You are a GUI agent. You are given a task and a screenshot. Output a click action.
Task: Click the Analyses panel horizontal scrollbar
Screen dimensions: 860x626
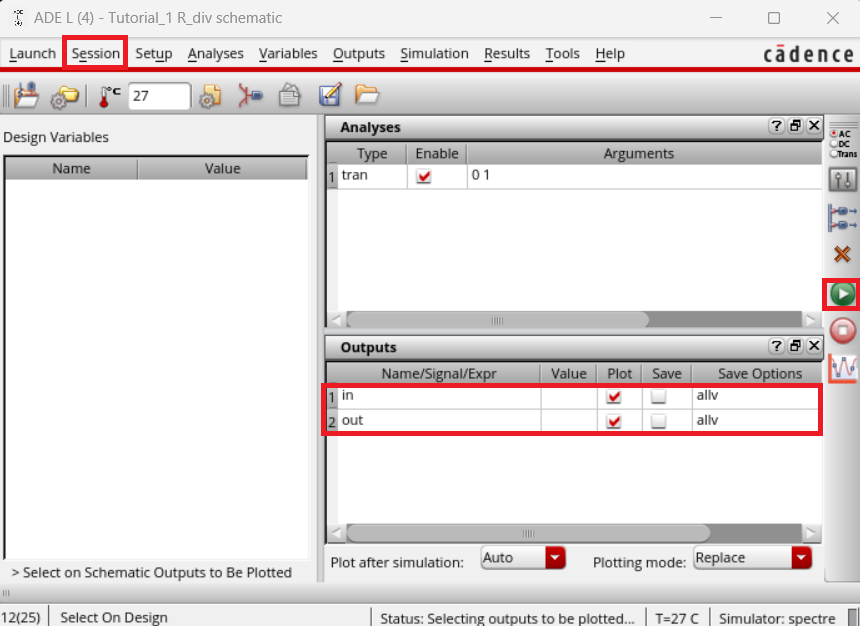point(497,320)
